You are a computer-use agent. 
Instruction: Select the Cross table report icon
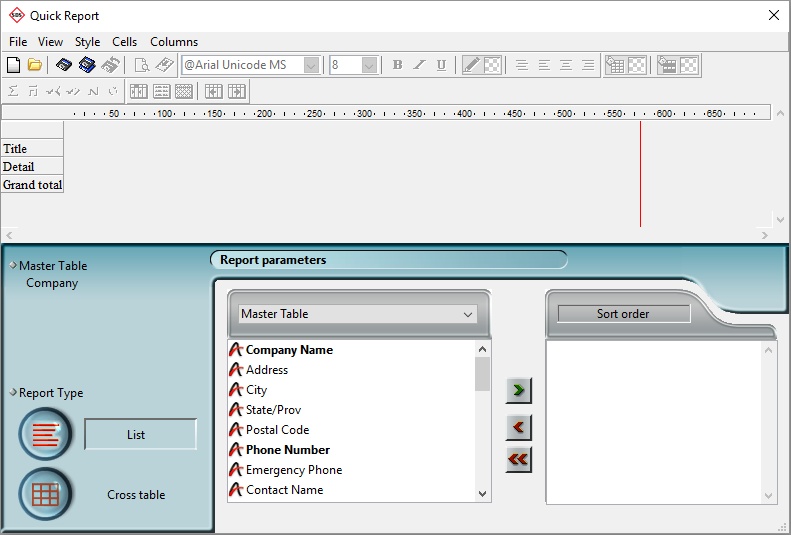click(x=46, y=494)
